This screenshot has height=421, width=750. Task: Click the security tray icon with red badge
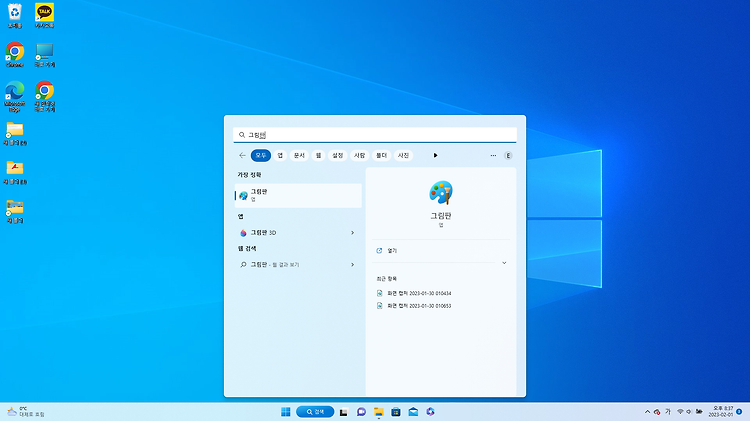pos(657,411)
